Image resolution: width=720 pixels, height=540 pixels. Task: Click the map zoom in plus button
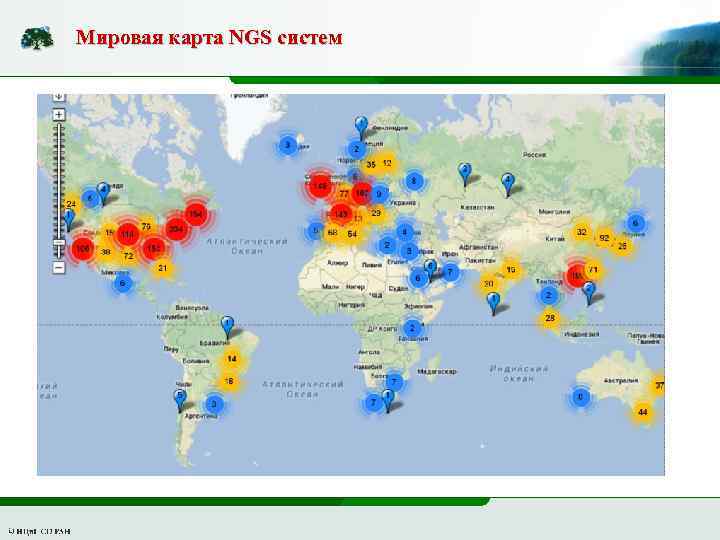point(59,114)
